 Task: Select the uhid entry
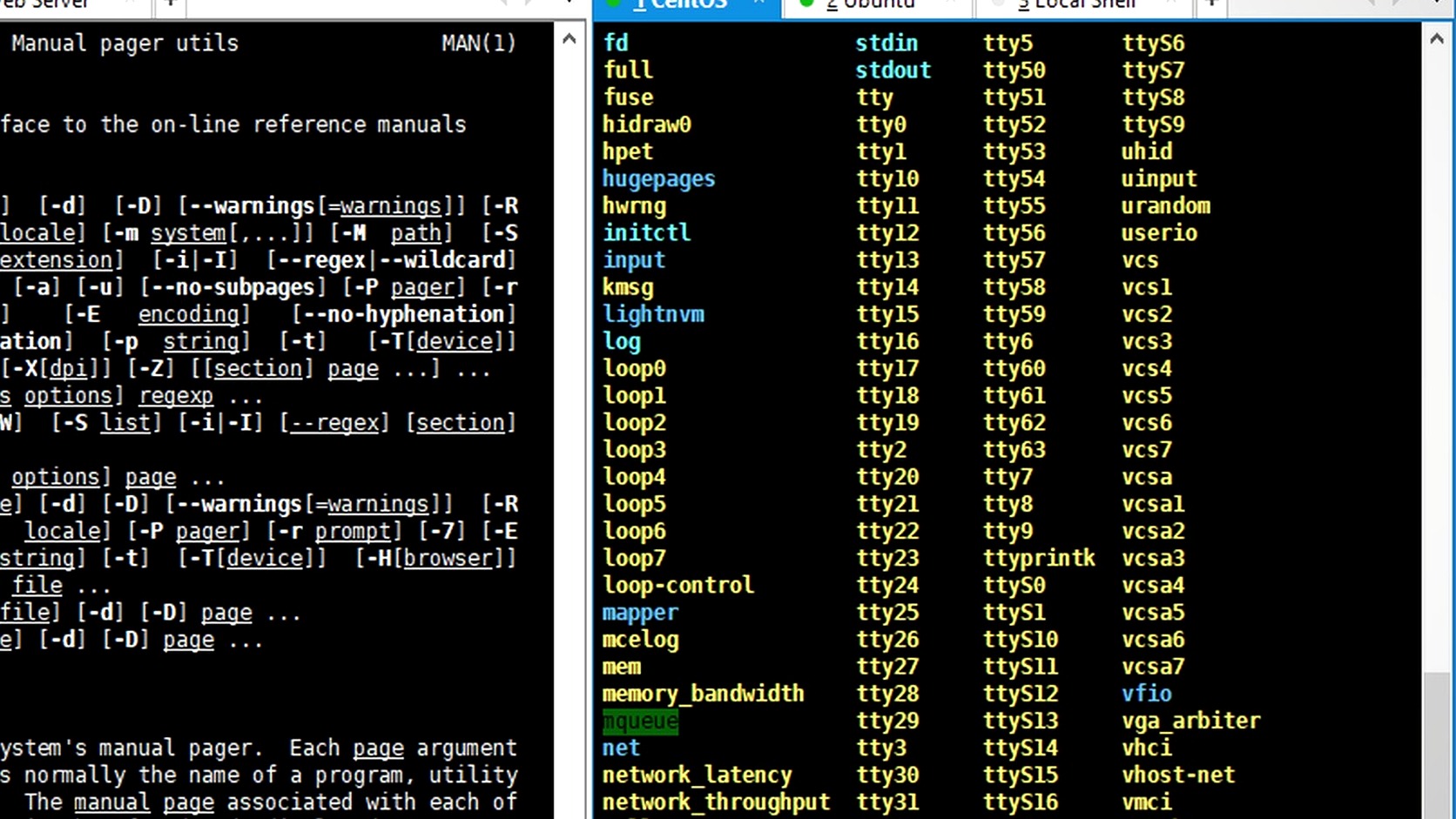pyautogui.click(x=1146, y=152)
